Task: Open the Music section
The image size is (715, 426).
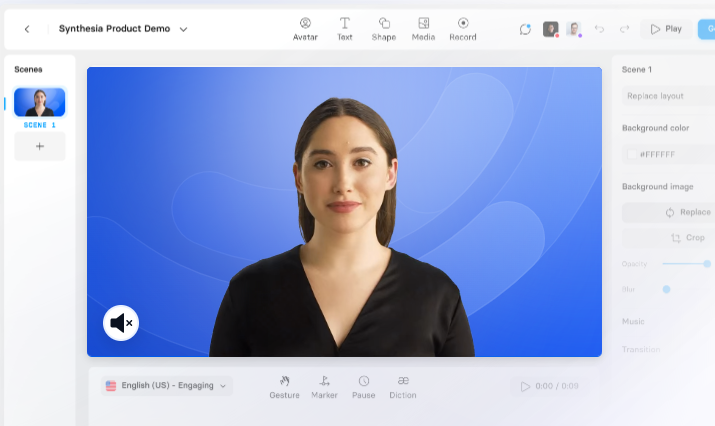Action: coord(633,322)
